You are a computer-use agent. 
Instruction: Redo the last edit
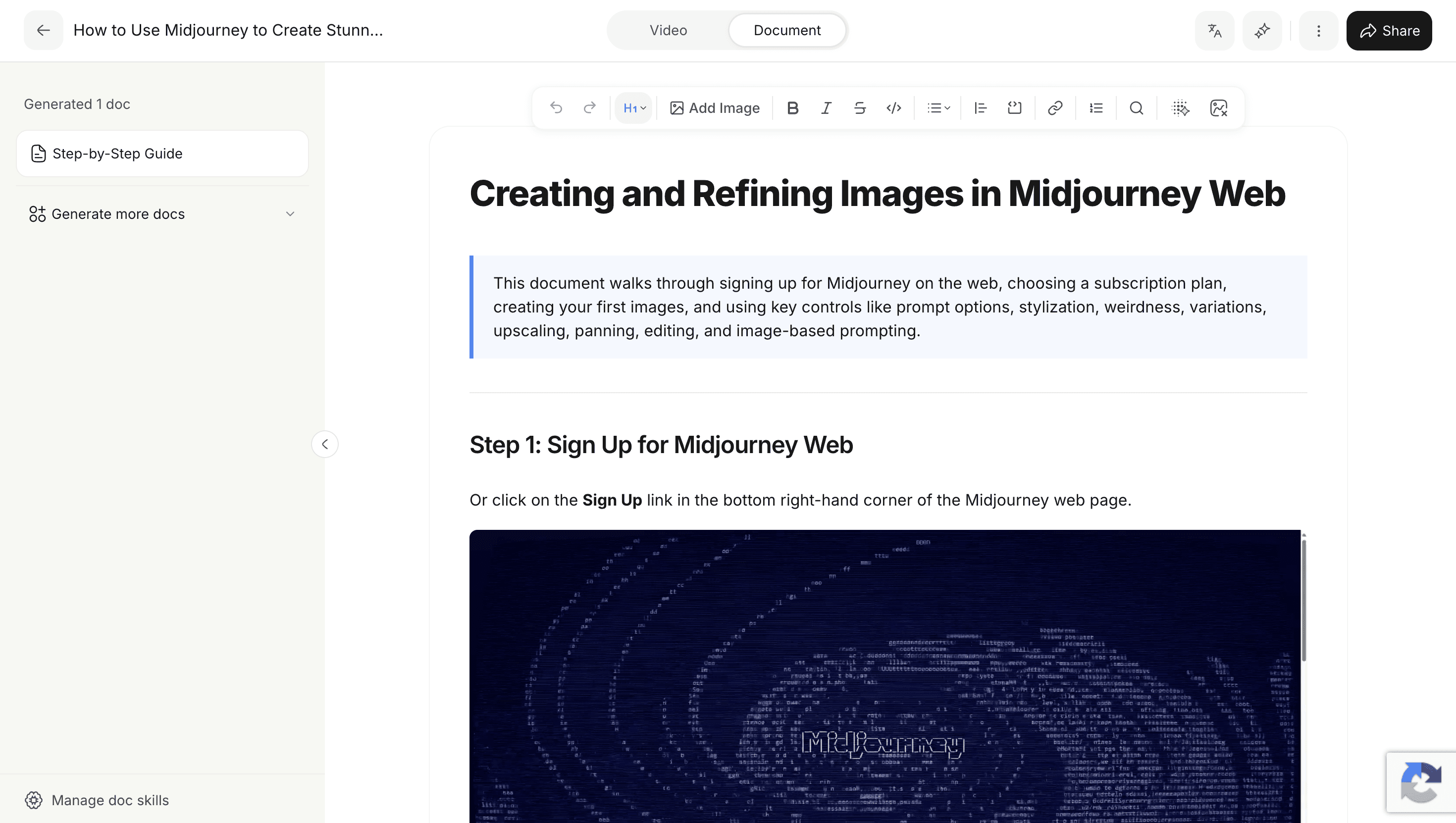pos(589,108)
